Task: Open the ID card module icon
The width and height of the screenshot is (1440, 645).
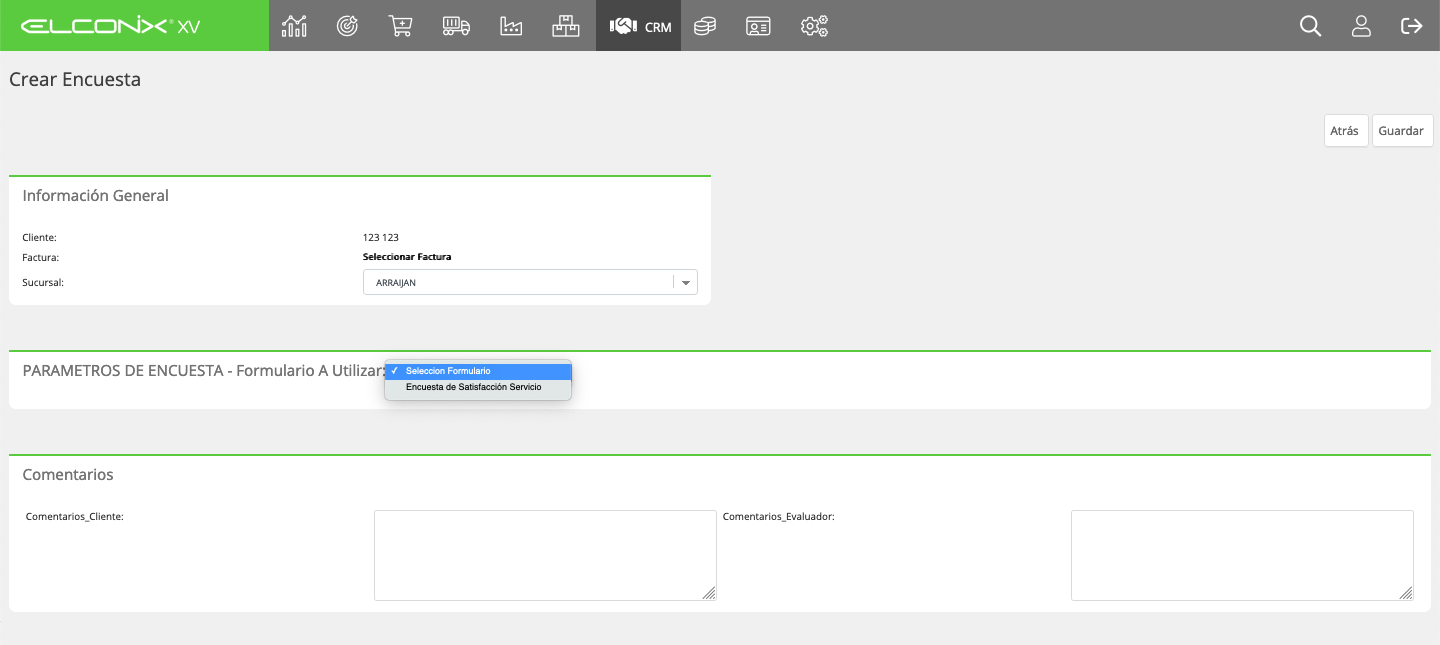Action: (758, 26)
